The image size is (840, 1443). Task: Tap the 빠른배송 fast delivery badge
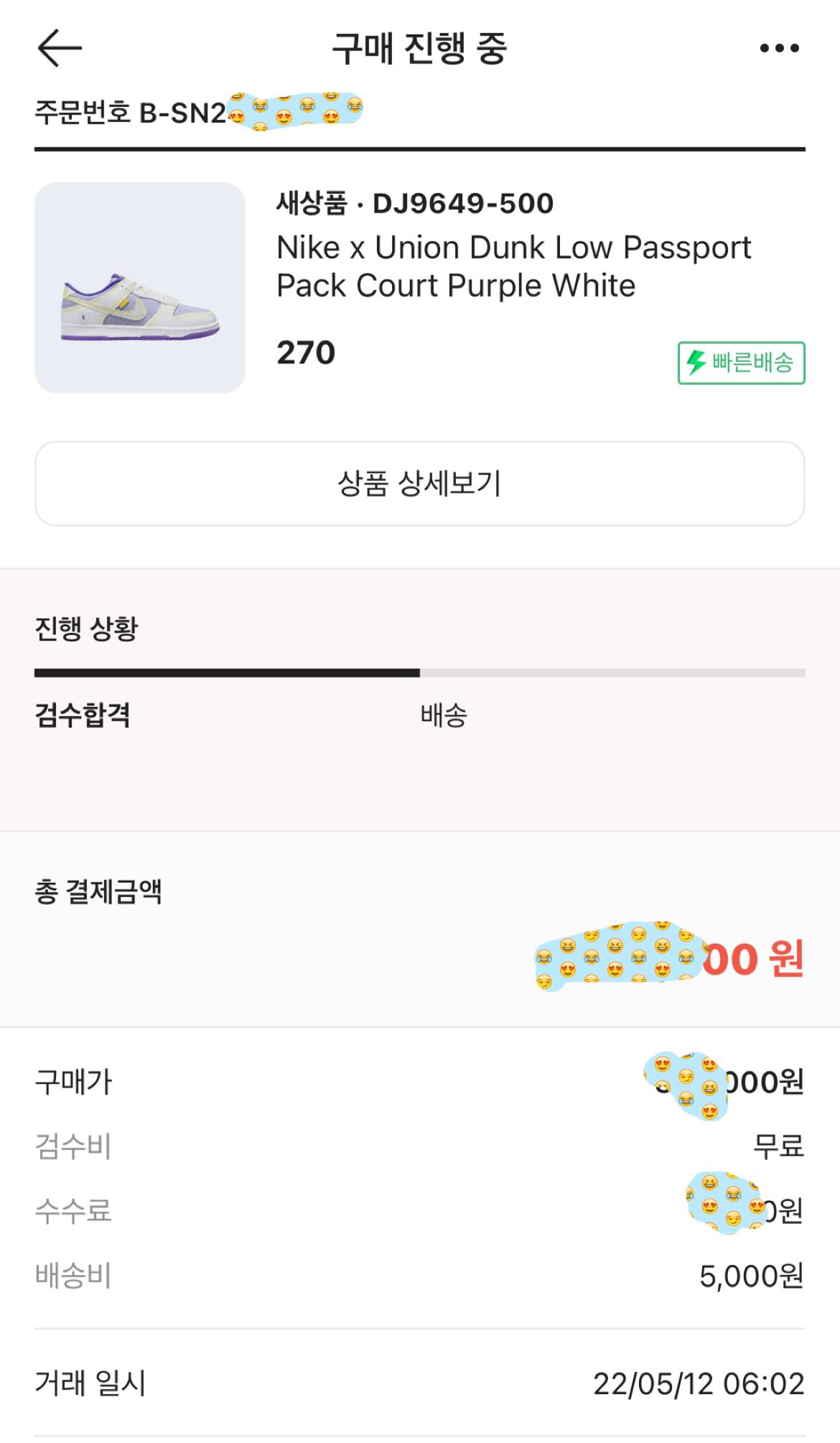[741, 363]
